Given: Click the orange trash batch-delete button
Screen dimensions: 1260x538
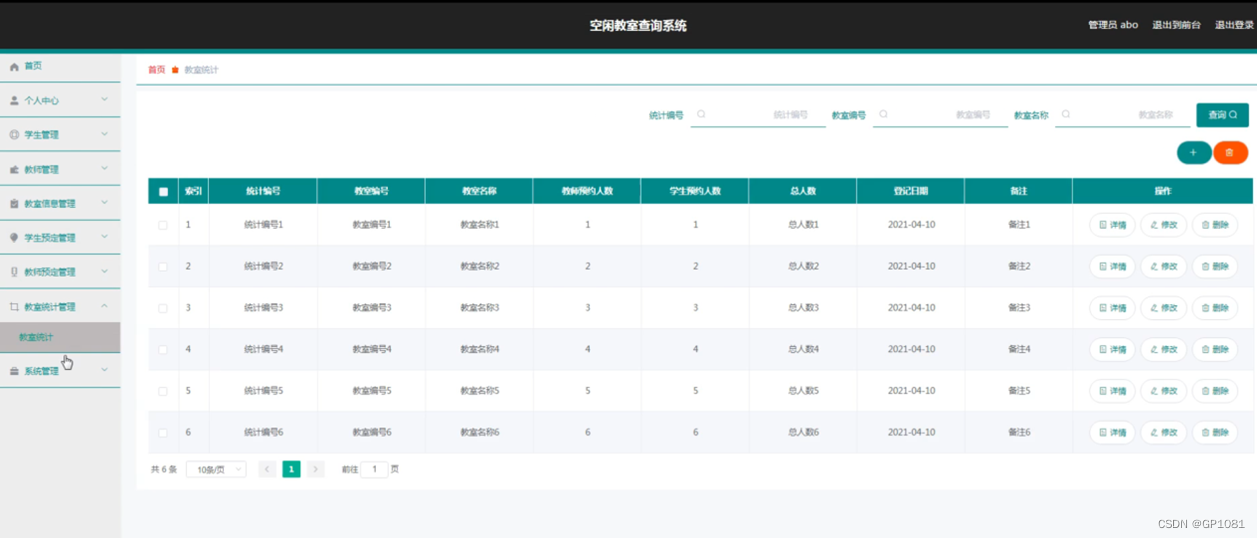Looking at the screenshot, I should point(1230,152).
